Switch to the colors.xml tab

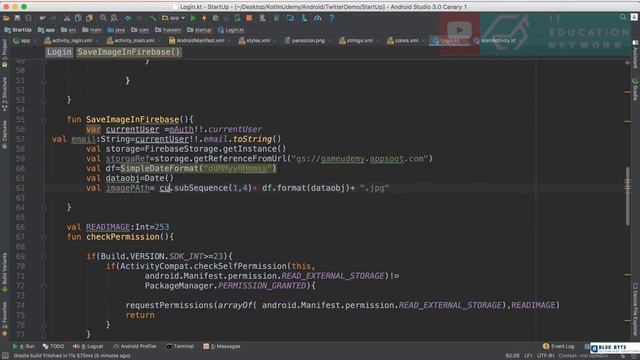pos(405,41)
